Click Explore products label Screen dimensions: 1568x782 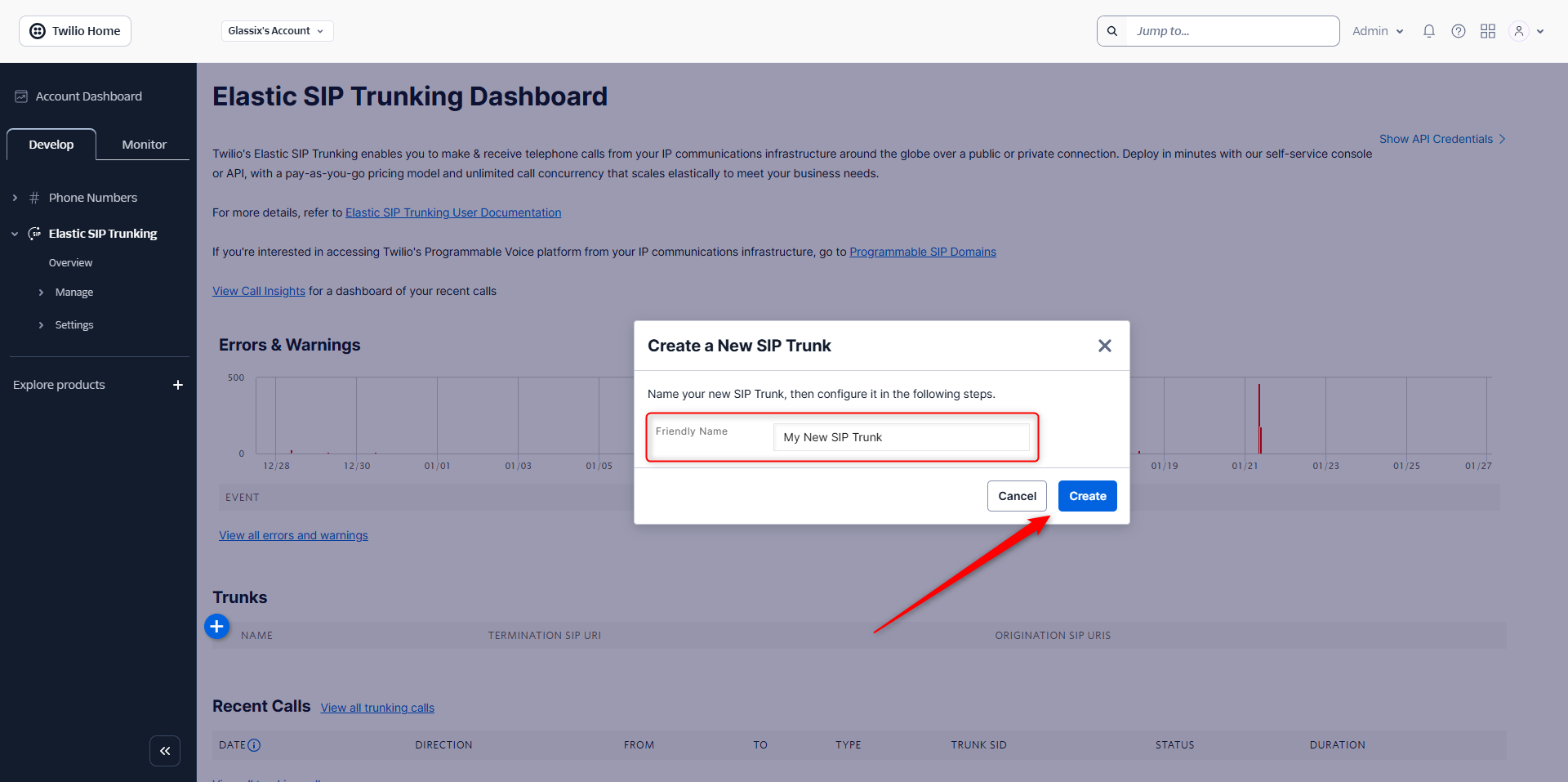pyautogui.click(x=59, y=385)
